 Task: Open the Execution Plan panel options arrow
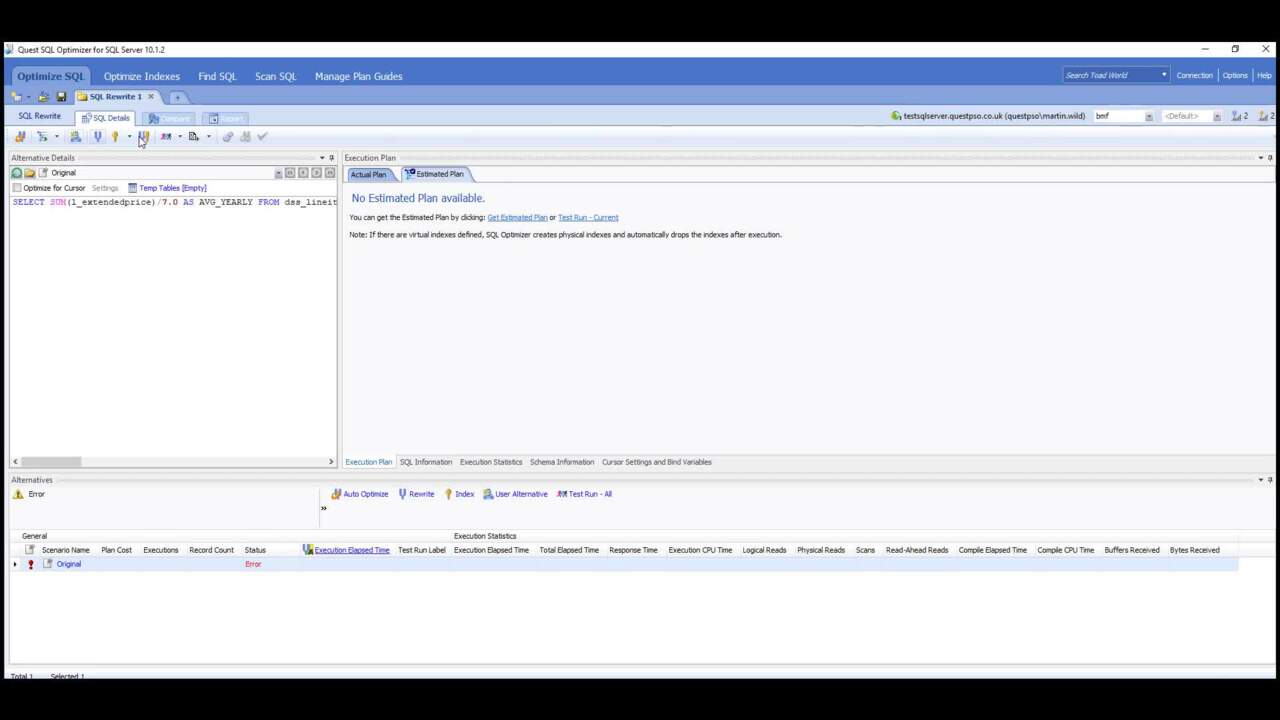pos(1260,158)
